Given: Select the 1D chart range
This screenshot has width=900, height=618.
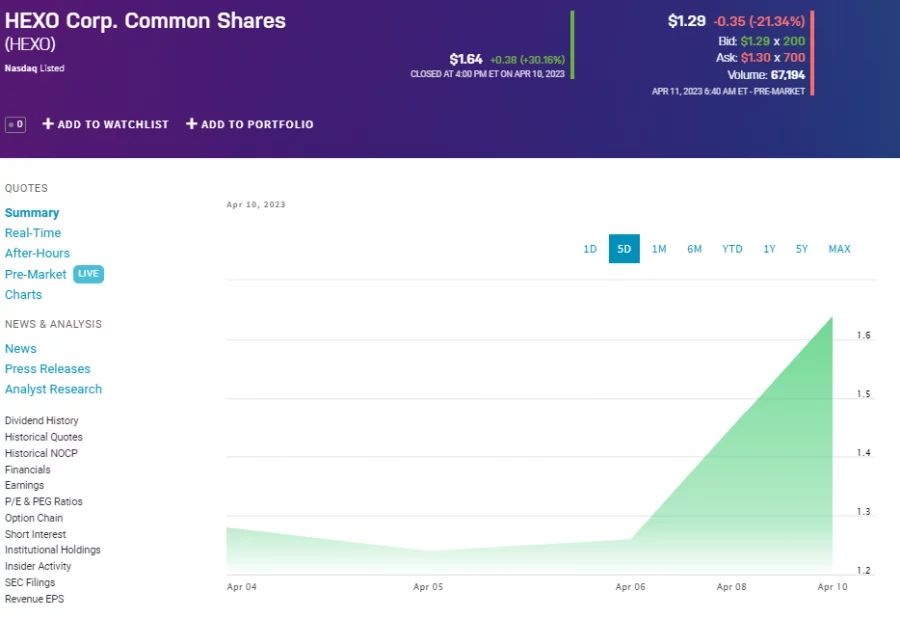Looking at the screenshot, I should tap(590, 249).
